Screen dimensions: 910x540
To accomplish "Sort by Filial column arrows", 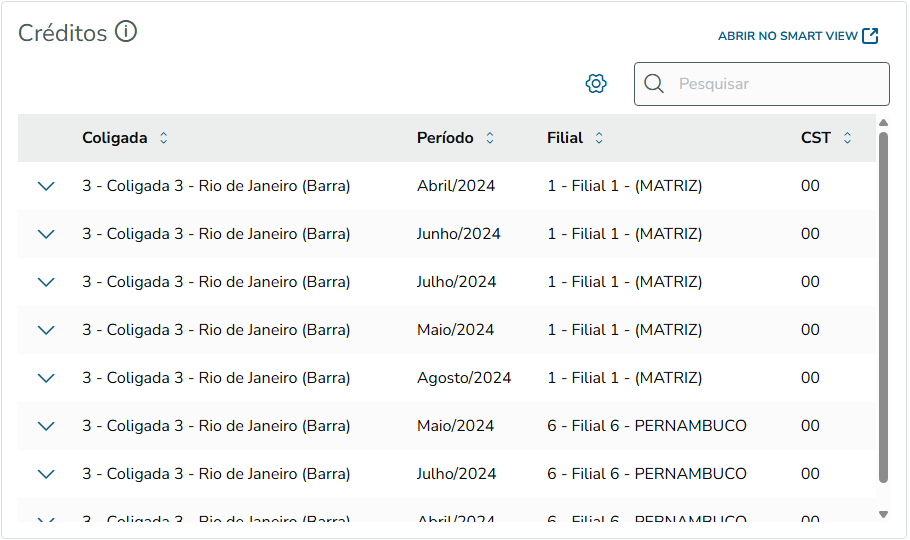I will tap(599, 138).
